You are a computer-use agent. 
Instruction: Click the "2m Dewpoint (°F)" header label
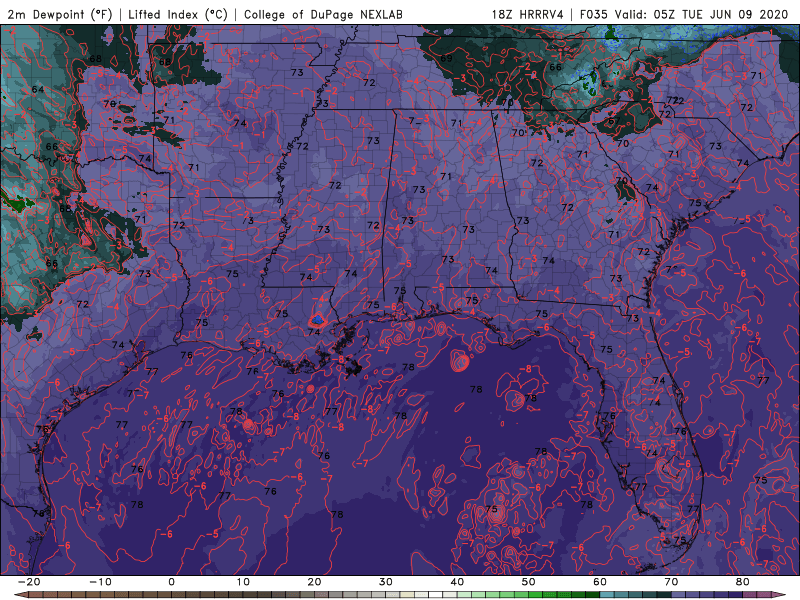(60, 14)
